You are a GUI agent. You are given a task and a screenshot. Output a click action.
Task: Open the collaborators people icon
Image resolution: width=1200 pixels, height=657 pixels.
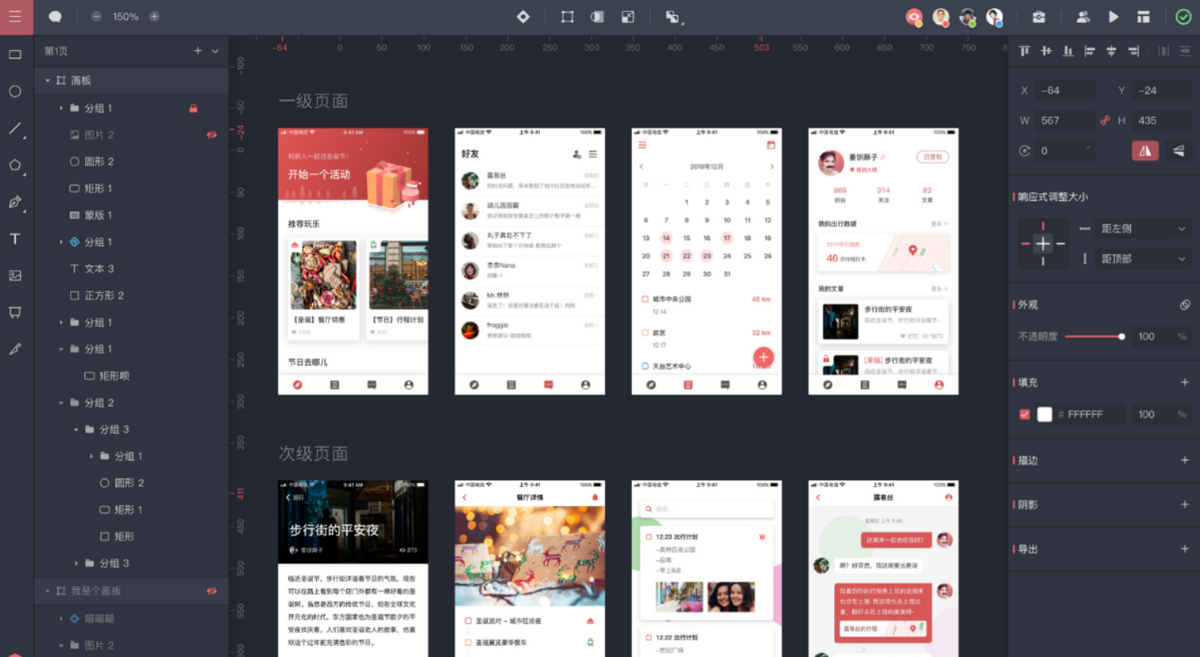click(1083, 17)
